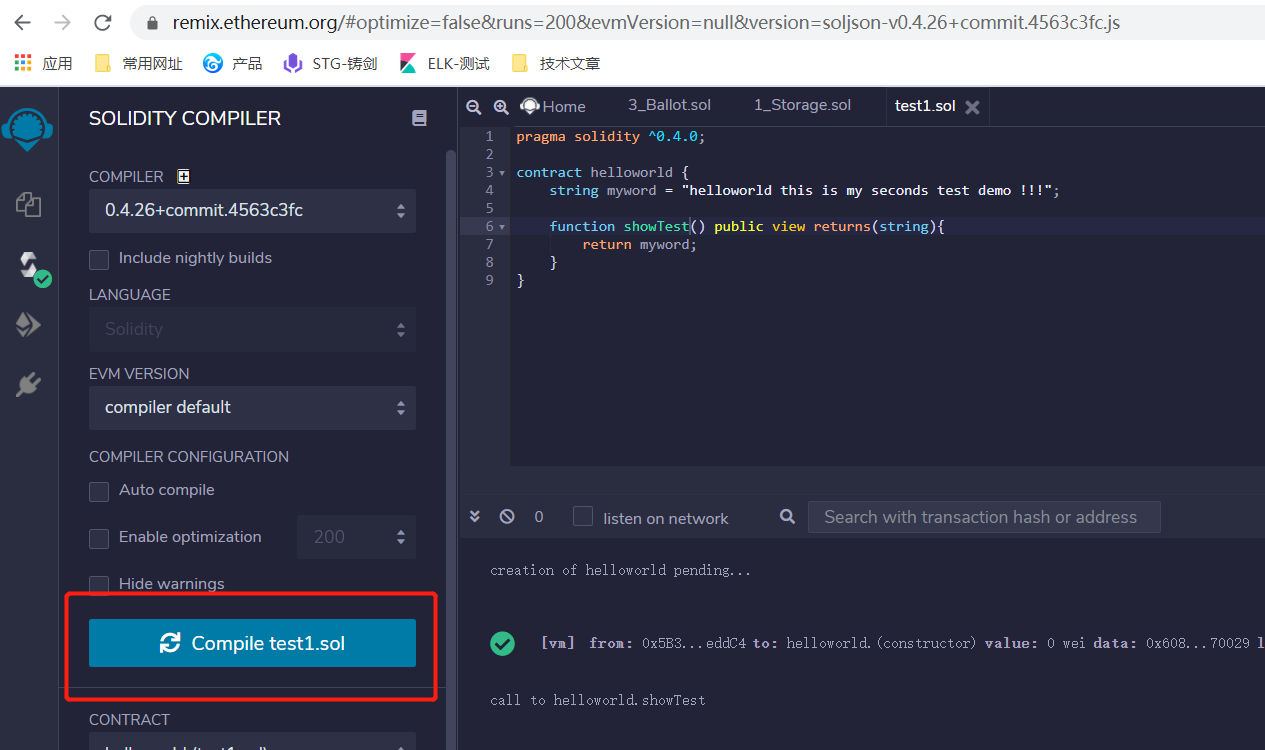The image size is (1265, 750).
Task: Open the Plugin manager plug icon
Action: [28, 384]
